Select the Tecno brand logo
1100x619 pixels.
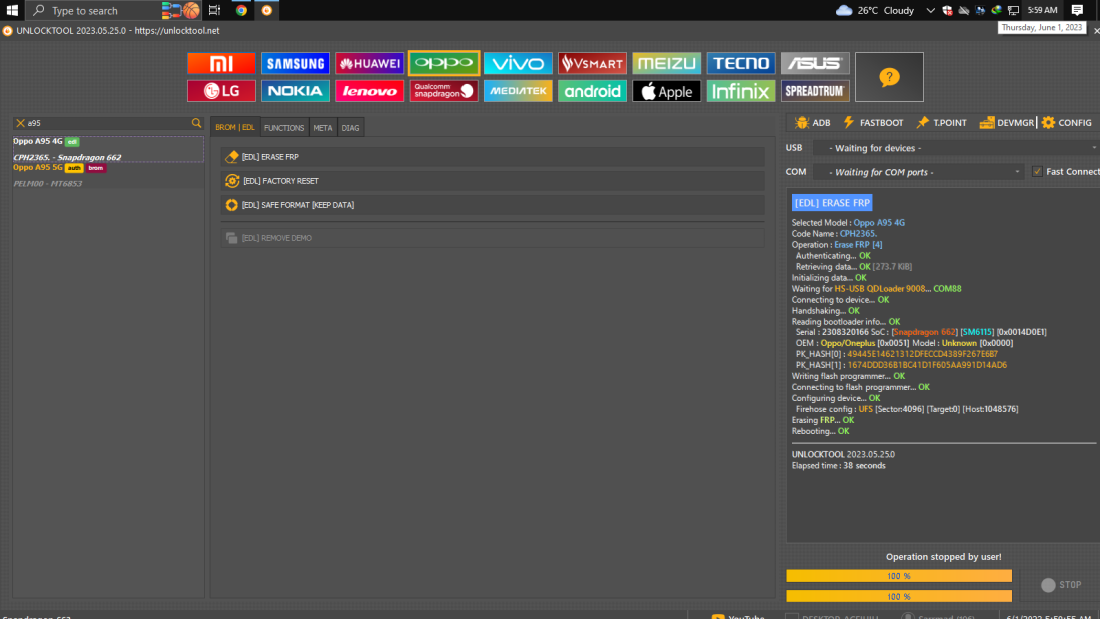pyautogui.click(x=741, y=63)
